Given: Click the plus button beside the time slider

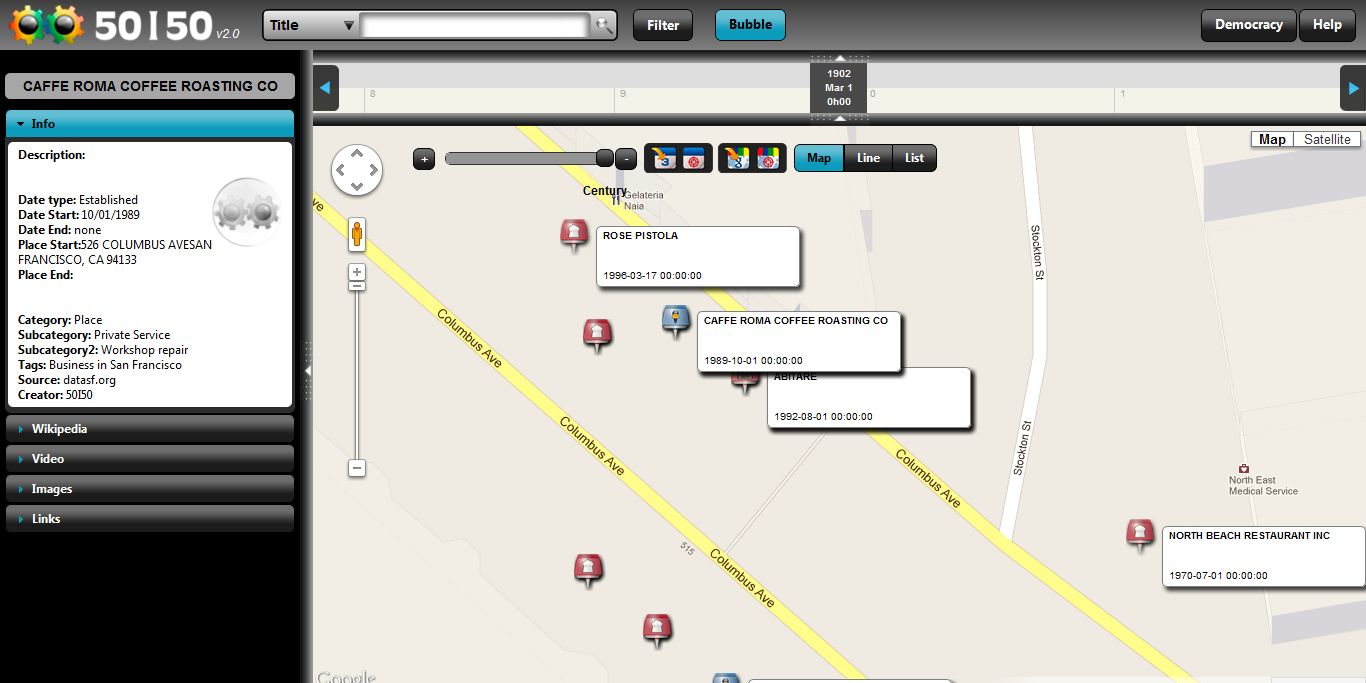Looking at the screenshot, I should 424,158.
